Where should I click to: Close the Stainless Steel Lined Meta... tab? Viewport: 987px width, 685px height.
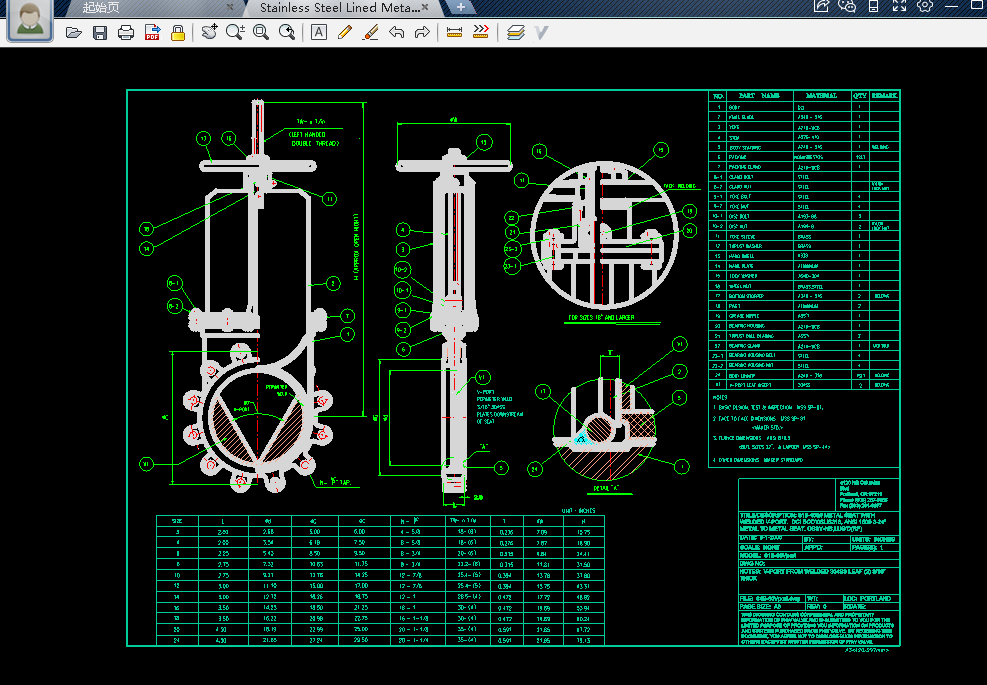[426, 8]
